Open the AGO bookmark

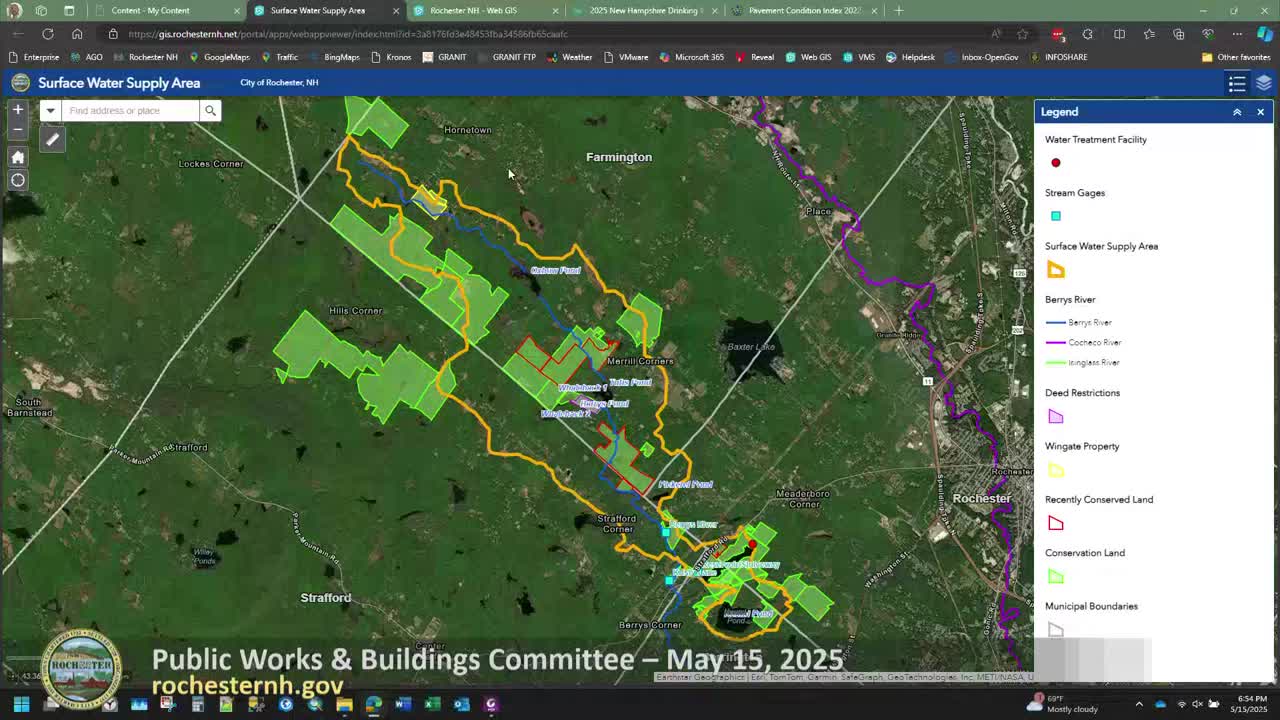click(x=87, y=57)
